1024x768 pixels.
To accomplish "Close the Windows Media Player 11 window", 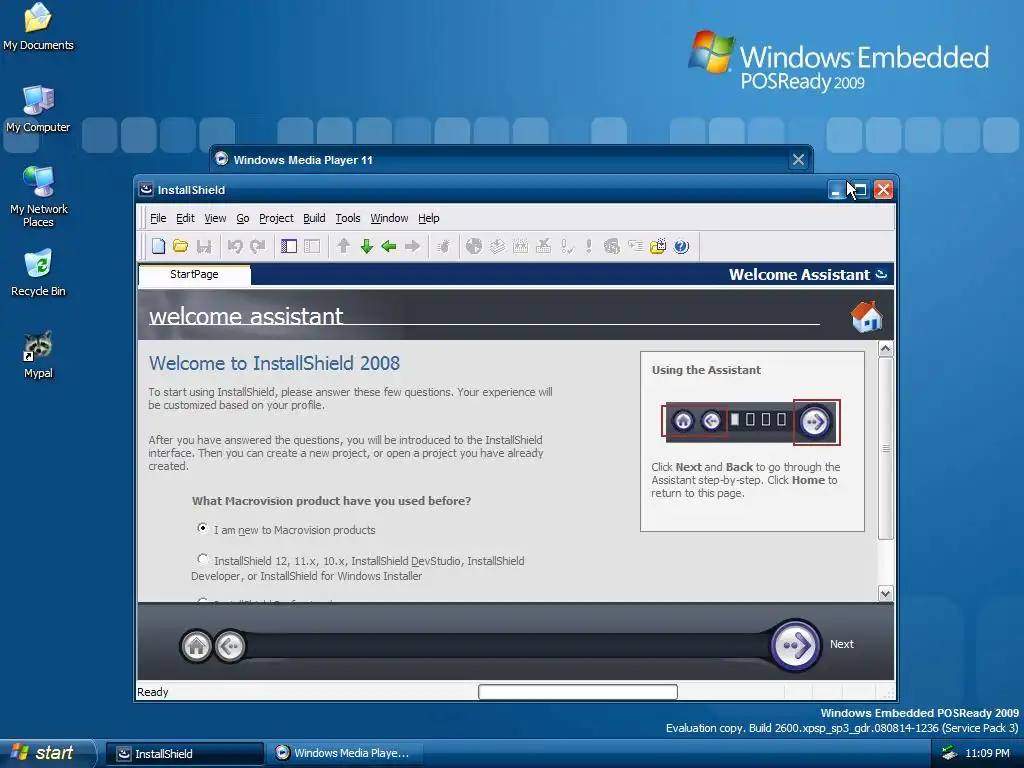I will (x=798, y=160).
